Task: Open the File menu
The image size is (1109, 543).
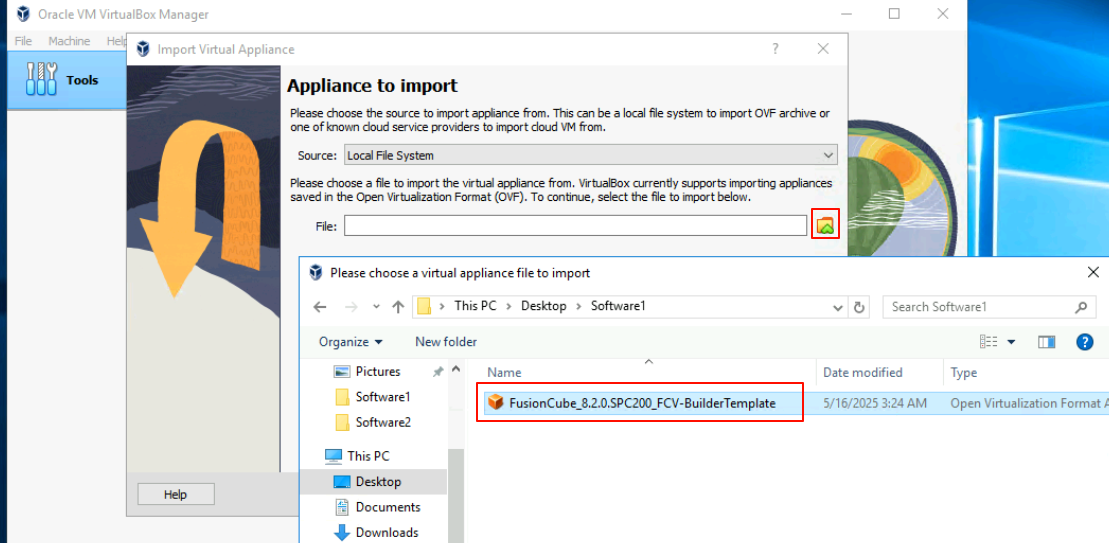Action: click(x=23, y=41)
